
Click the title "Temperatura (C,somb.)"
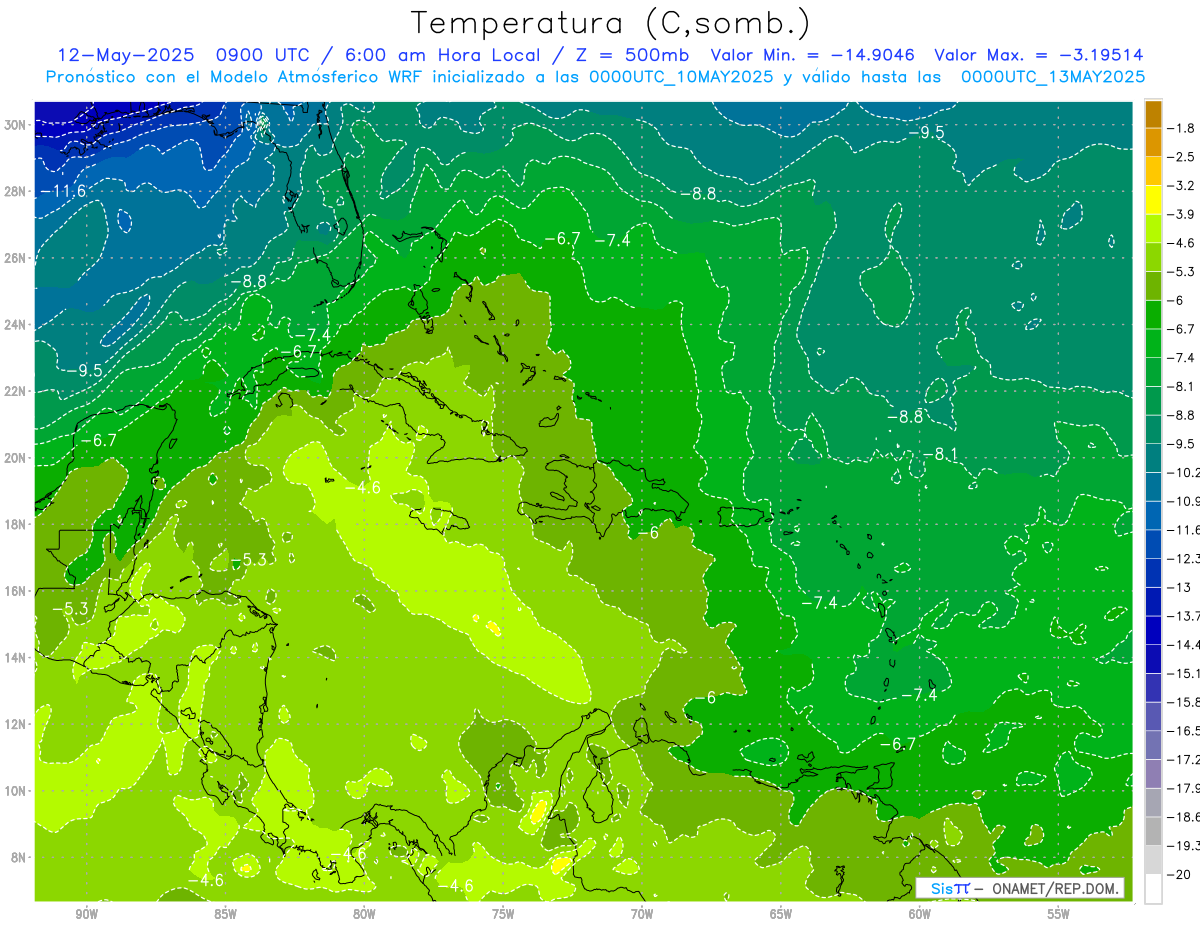pos(610,23)
